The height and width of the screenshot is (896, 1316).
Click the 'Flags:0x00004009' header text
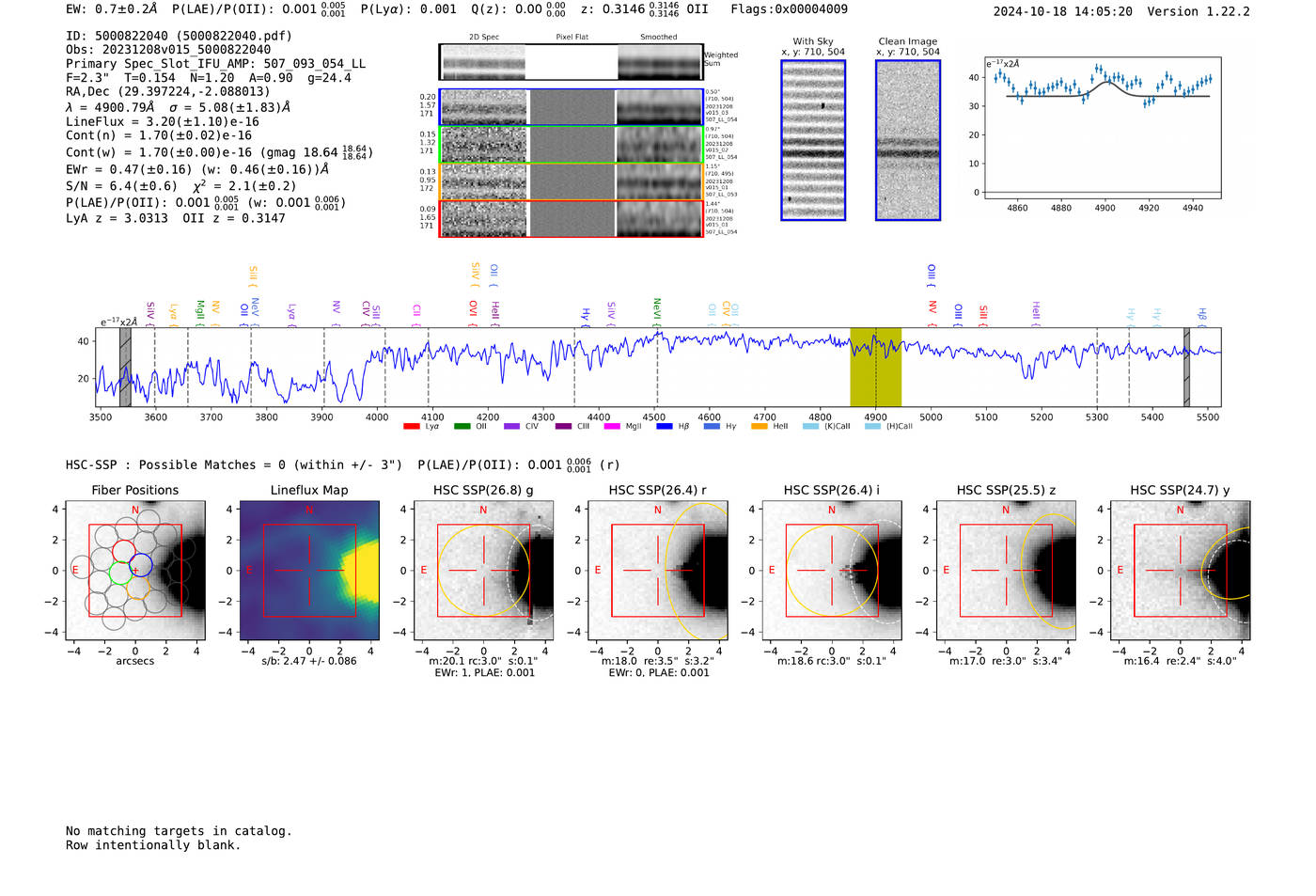tap(790, 9)
